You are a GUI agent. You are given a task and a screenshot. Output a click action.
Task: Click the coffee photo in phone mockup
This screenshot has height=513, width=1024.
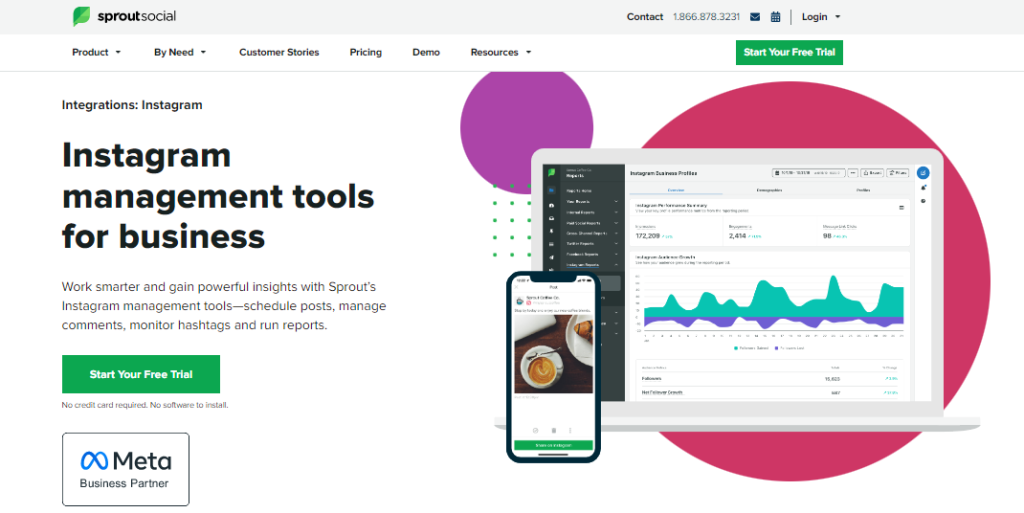click(553, 354)
